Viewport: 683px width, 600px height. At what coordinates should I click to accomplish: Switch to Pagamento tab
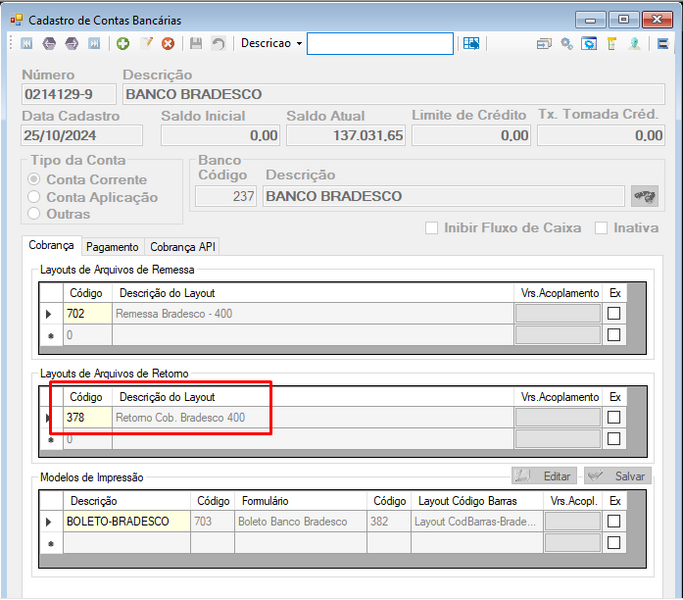pos(112,247)
